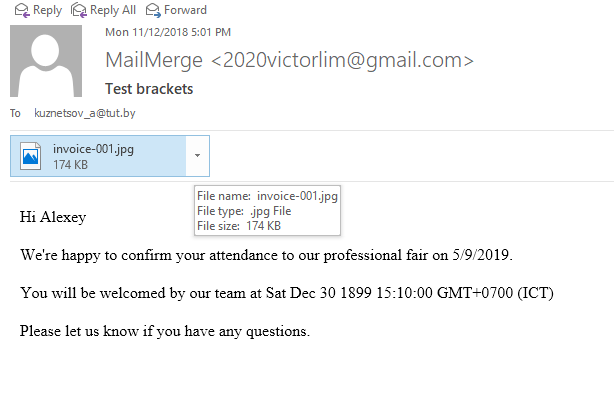The image size is (614, 410).
Task: Expand the attachment dropdown arrow
Action: [198, 156]
